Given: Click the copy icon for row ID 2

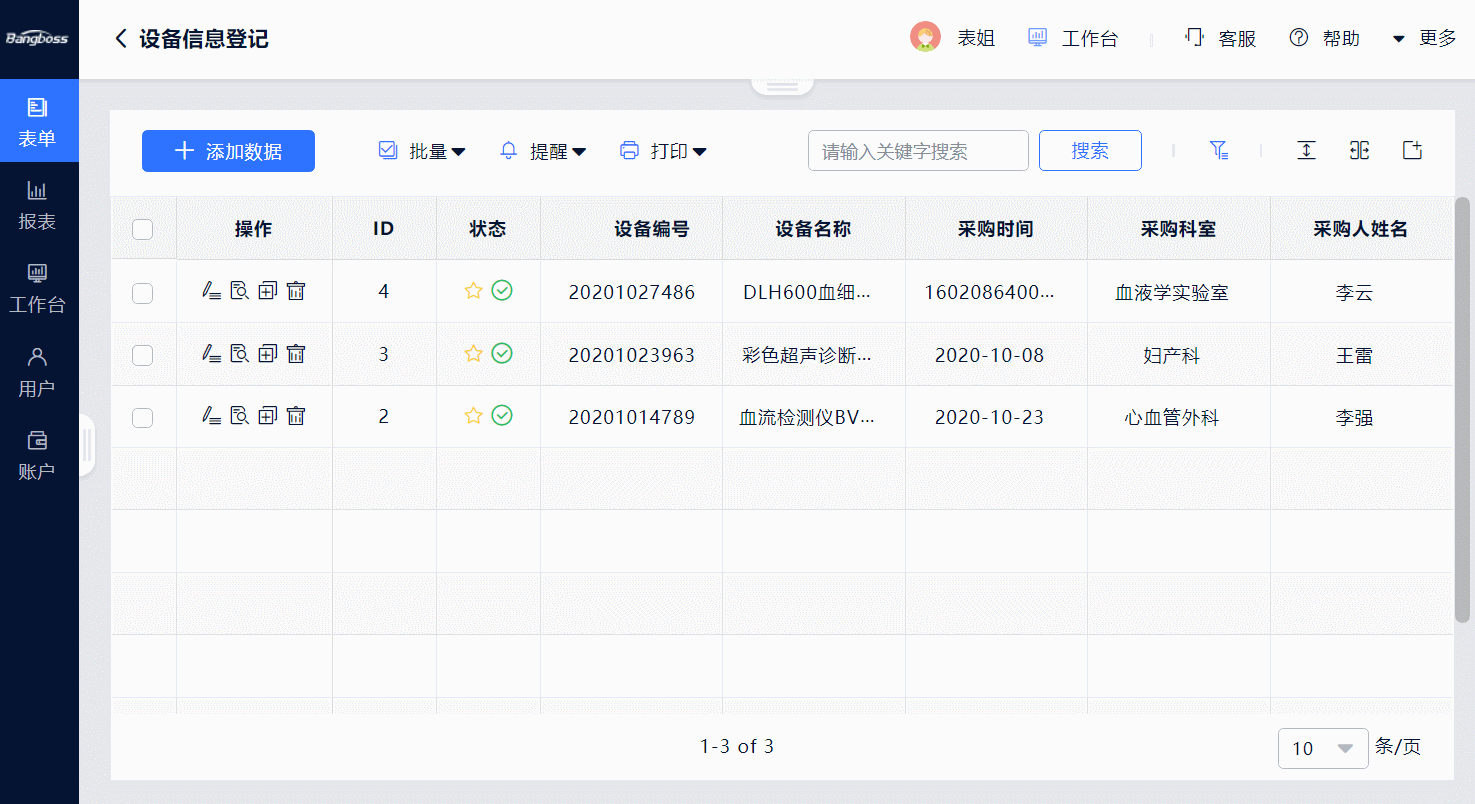Looking at the screenshot, I should (x=267, y=415).
